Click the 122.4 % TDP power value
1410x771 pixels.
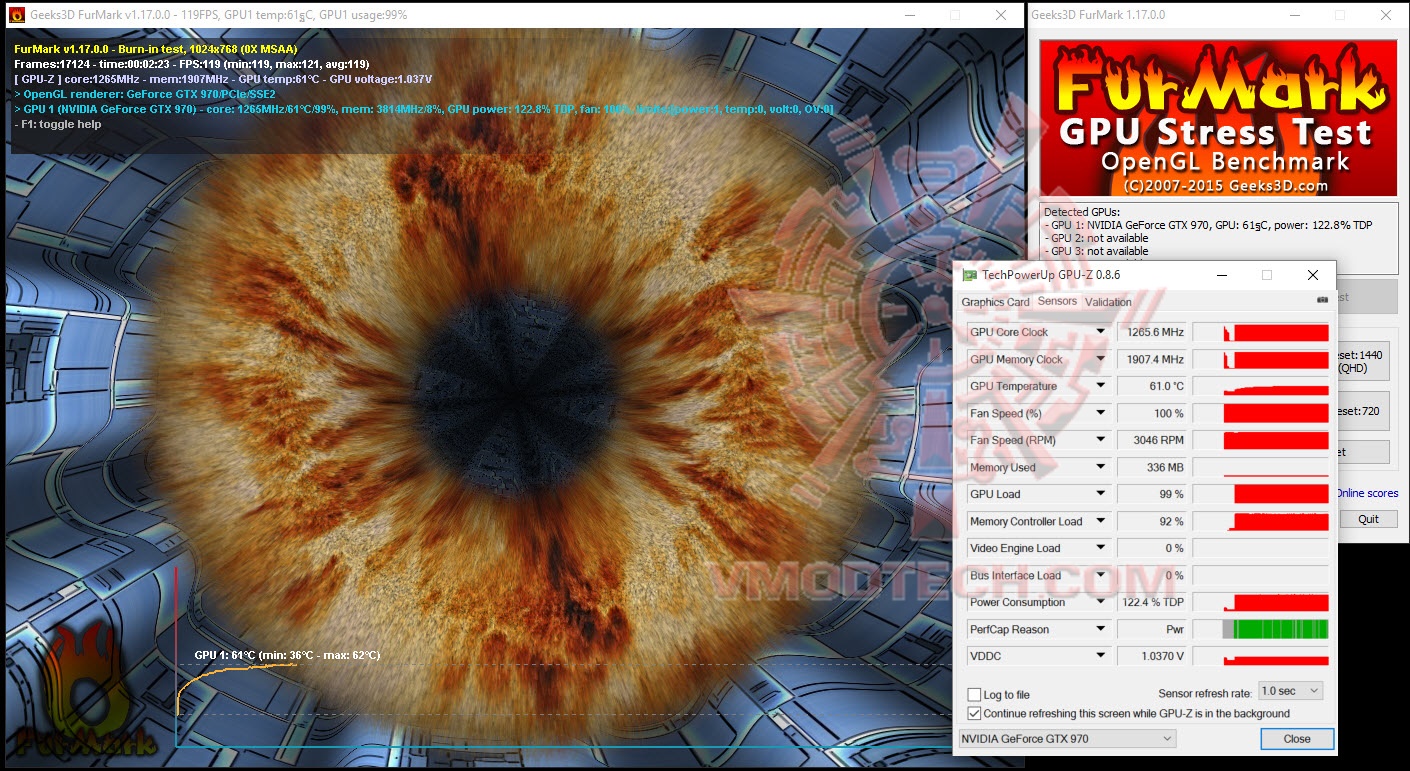[x=1152, y=602]
